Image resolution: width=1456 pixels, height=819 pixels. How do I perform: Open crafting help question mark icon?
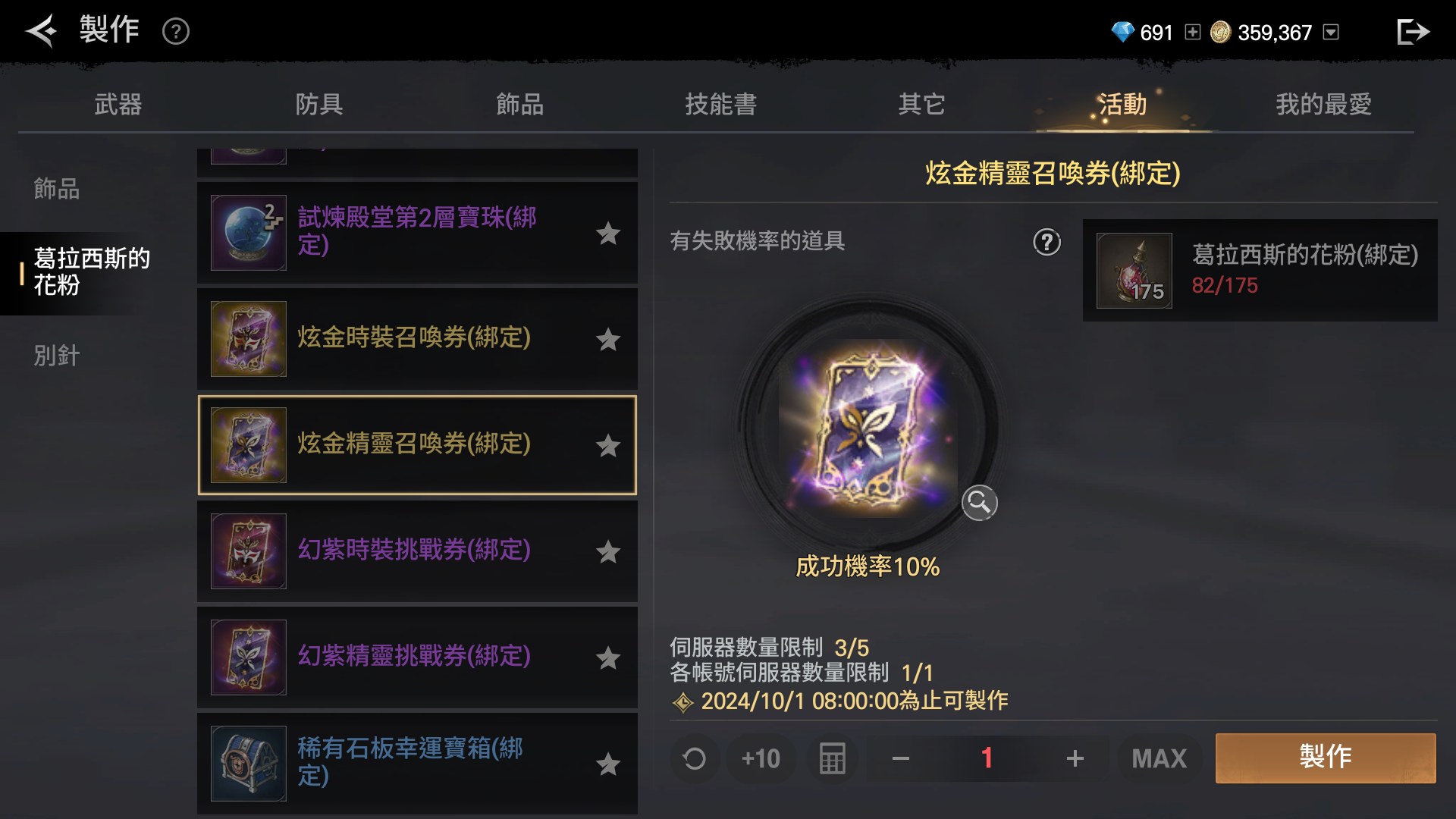(x=176, y=32)
